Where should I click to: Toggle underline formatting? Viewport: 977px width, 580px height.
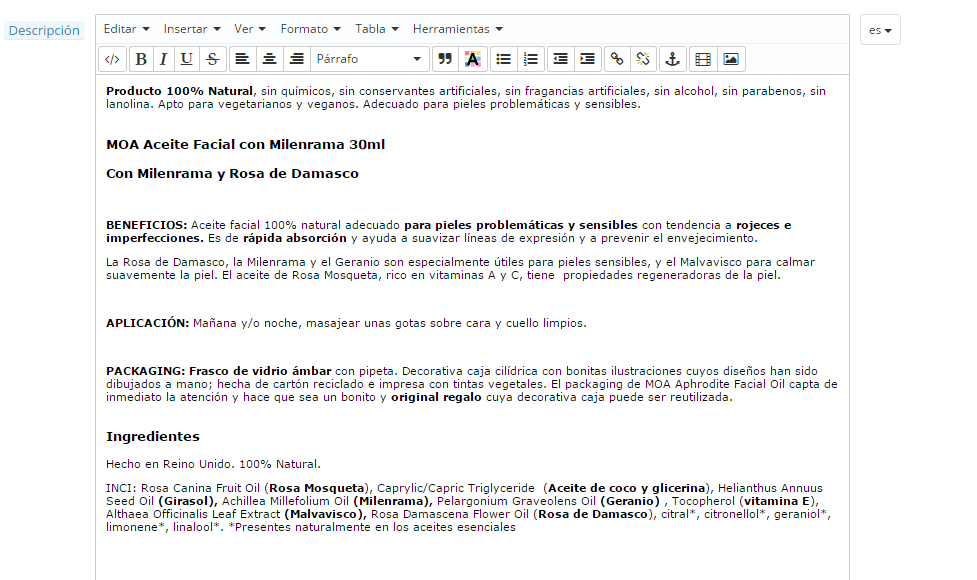coord(186,59)
